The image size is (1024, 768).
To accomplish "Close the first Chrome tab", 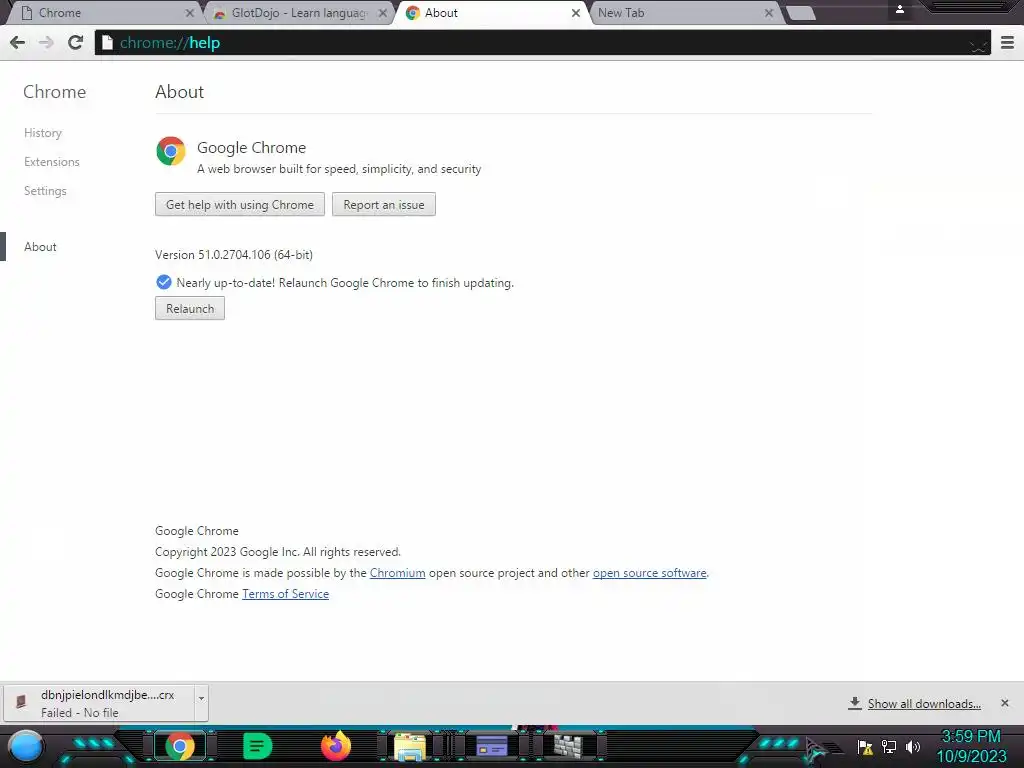I will [189, 13].
